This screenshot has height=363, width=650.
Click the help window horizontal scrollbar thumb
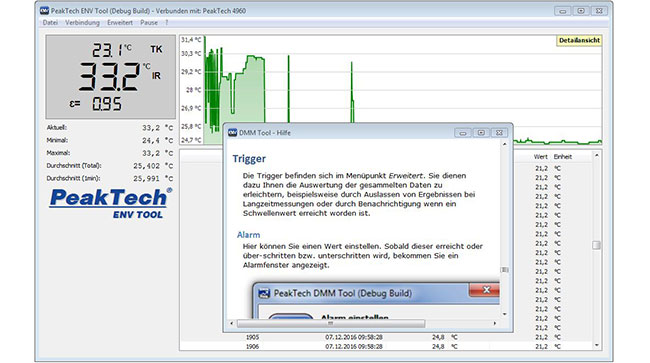click(x=331, y=323)
